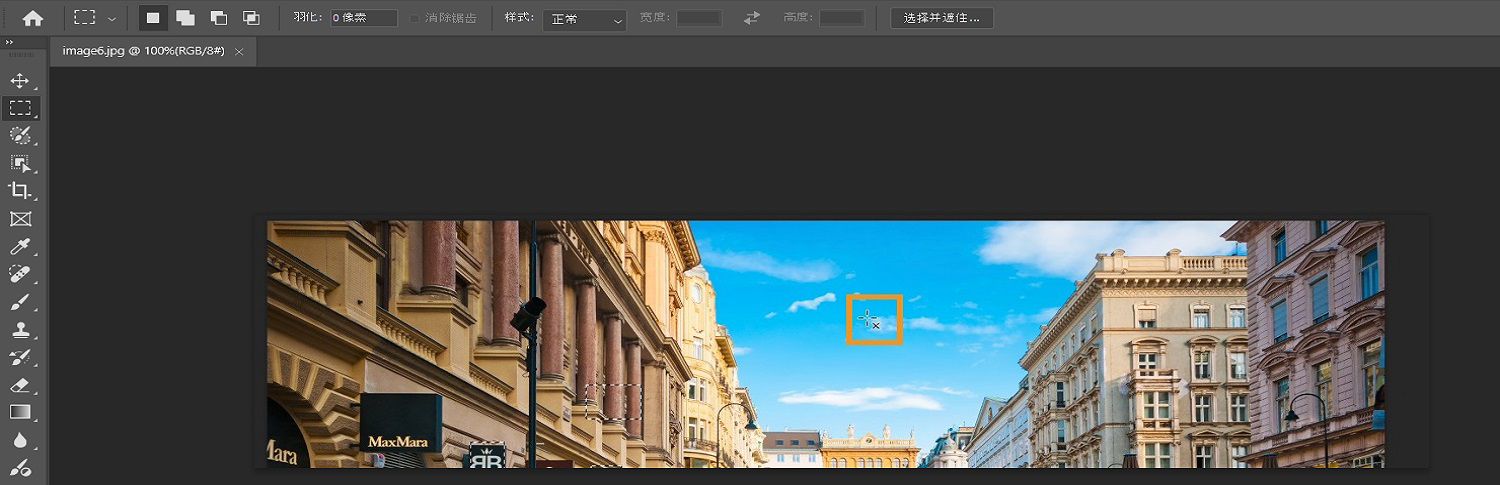Select the Spot Healing Brush tool
The image size is (1500, 485).
coord(20,274)
